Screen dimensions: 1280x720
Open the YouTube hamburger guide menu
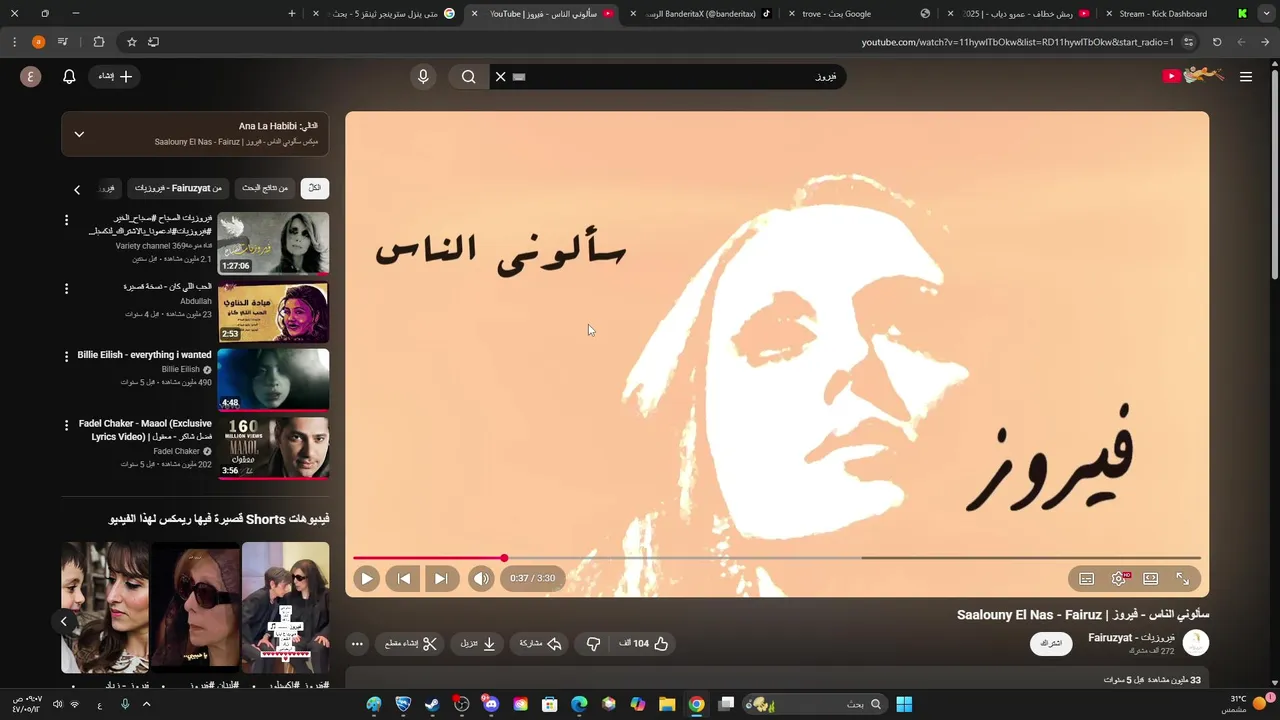(1246, 76)
